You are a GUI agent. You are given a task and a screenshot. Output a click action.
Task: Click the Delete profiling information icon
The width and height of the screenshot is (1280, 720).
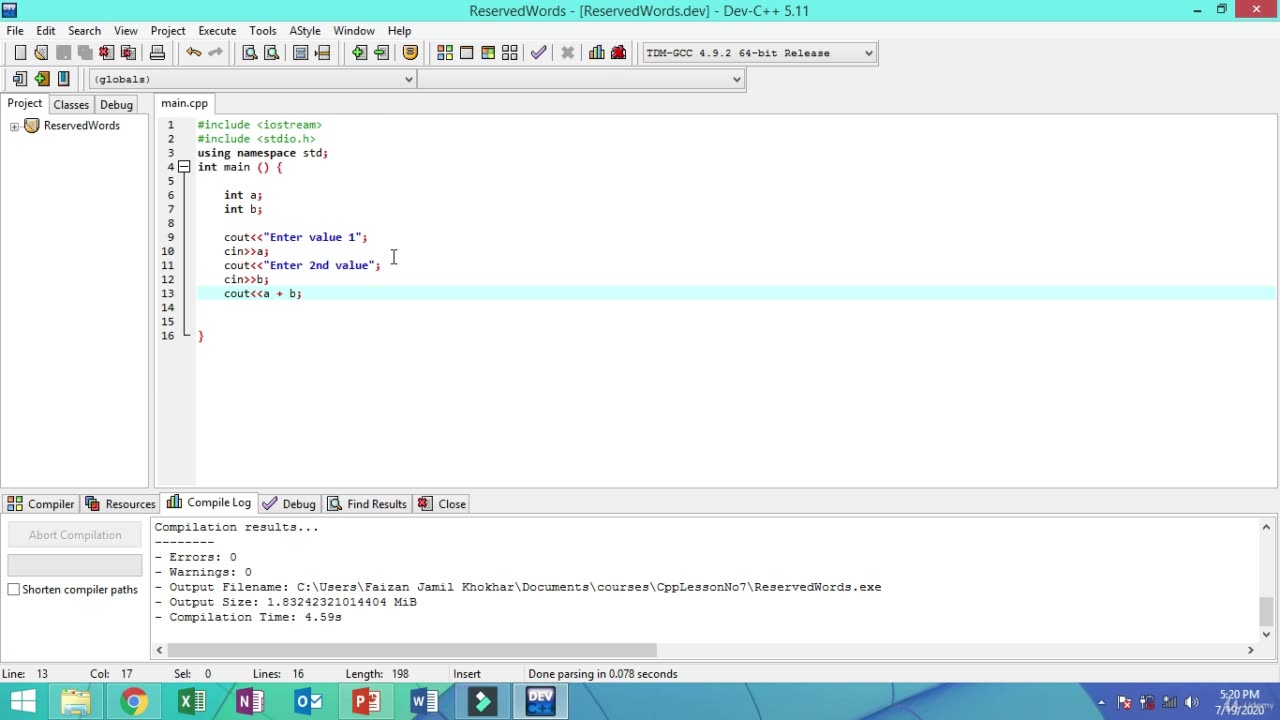tap(619, 53)
